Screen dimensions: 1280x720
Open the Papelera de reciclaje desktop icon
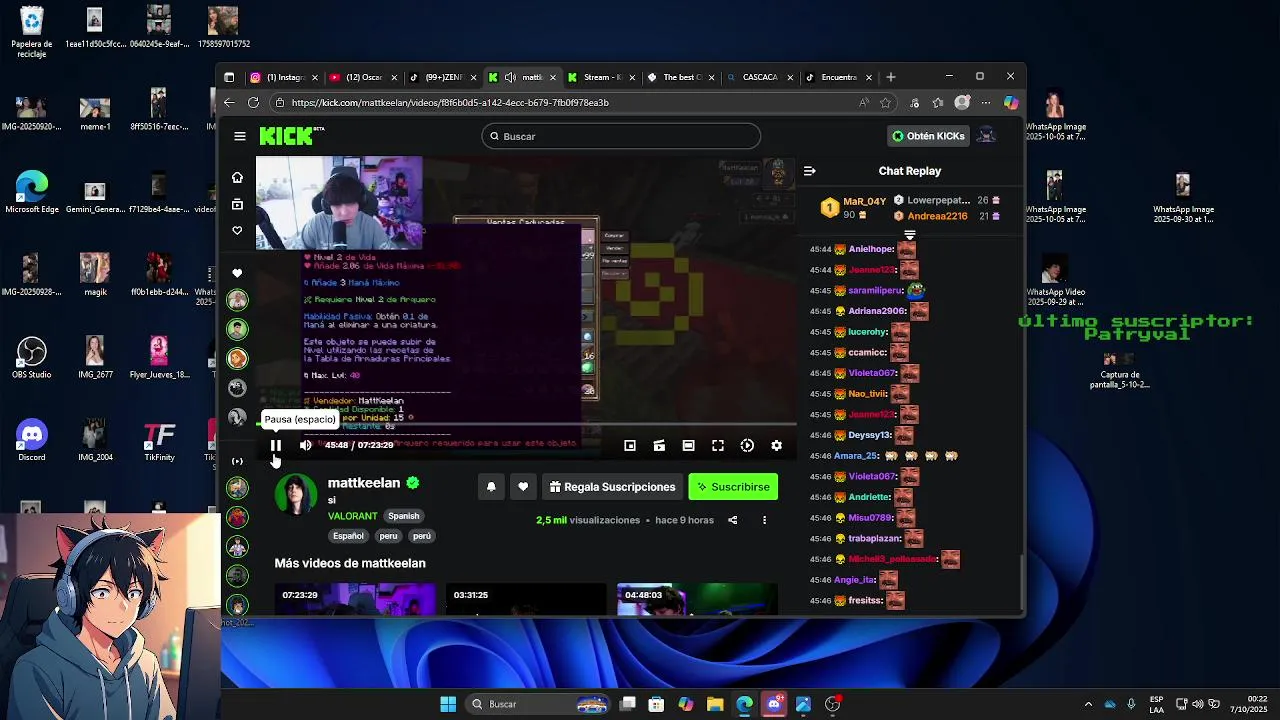pos(32,32)
